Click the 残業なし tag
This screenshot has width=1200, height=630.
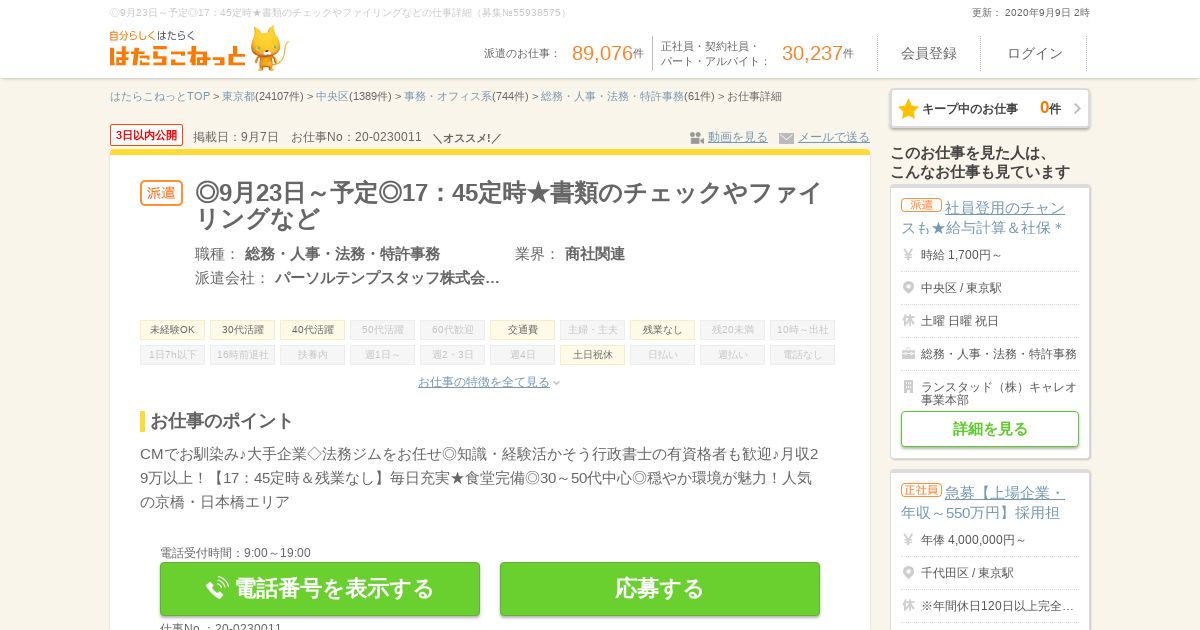(662, 330)
